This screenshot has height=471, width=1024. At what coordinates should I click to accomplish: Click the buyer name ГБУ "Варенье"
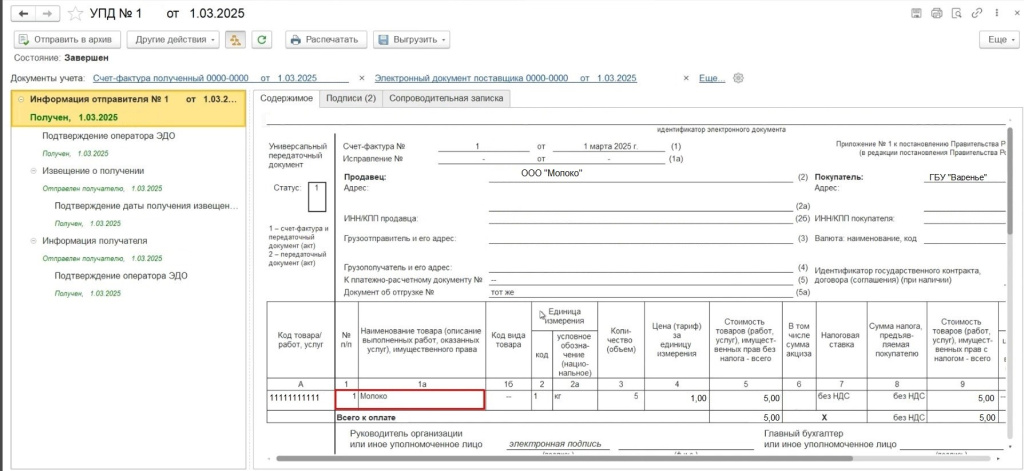point(958,177)
